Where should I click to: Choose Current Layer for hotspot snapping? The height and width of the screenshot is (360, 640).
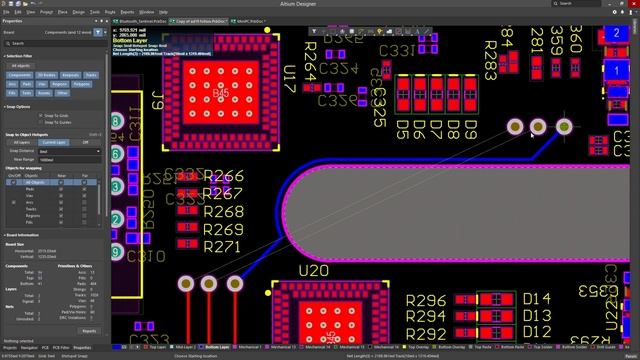tap(54, 142)
